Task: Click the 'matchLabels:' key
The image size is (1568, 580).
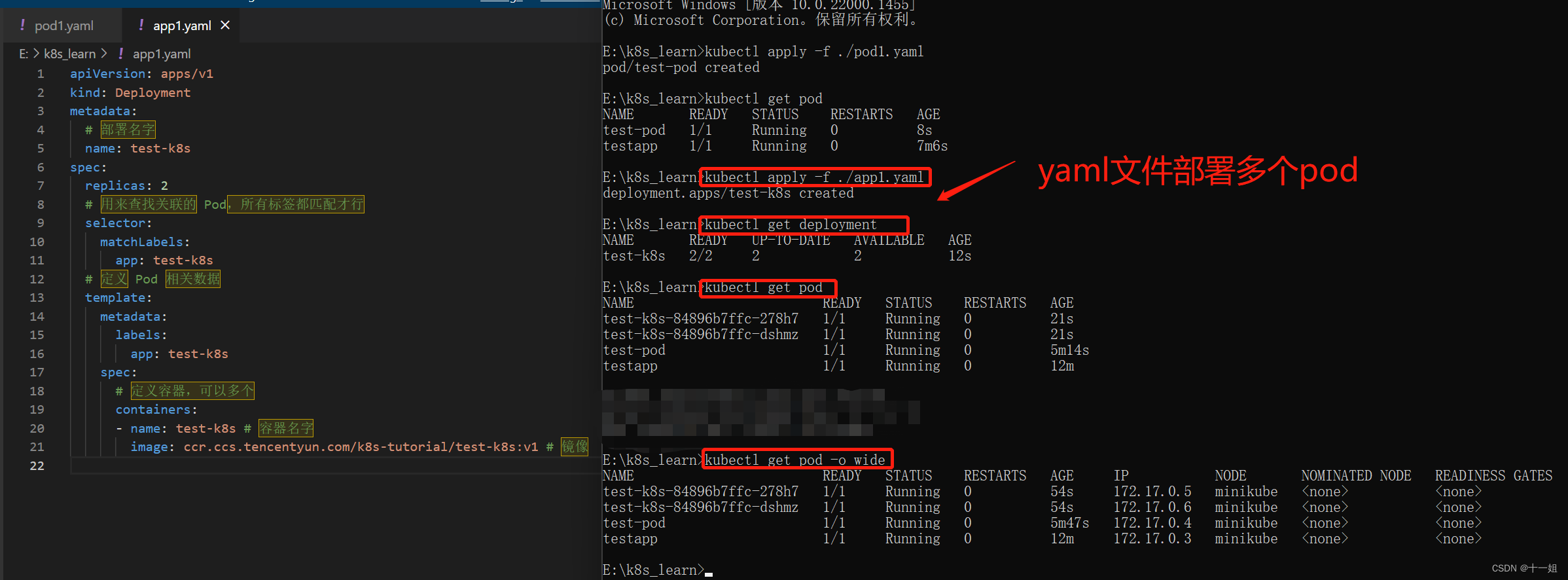Action: click(145, 242)
